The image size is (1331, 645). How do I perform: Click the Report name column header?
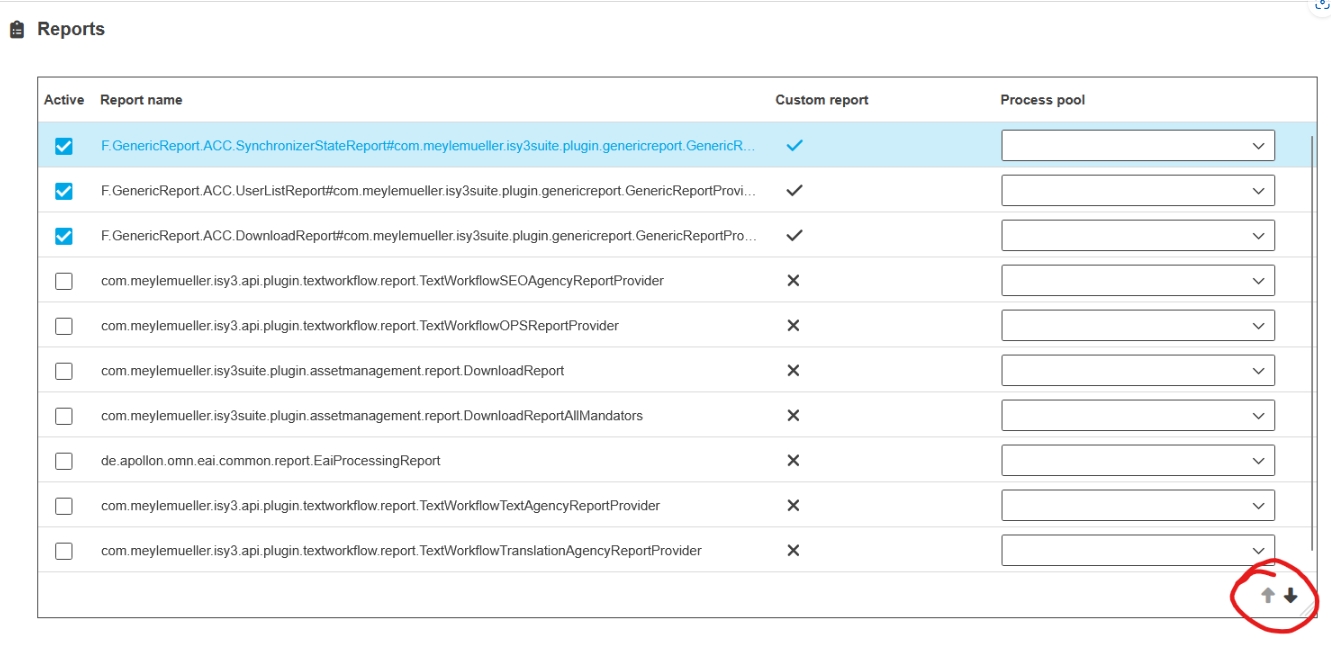click(141, 100)
